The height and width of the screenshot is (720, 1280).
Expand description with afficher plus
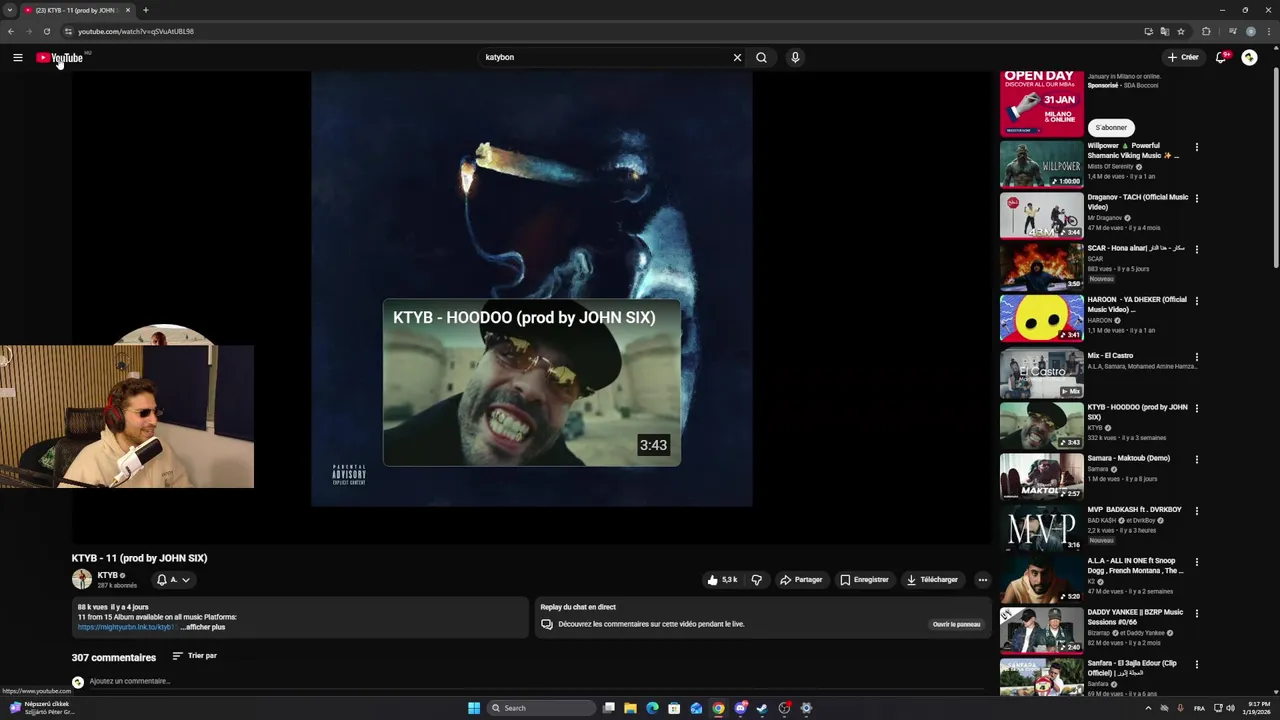tap(203, 627)
